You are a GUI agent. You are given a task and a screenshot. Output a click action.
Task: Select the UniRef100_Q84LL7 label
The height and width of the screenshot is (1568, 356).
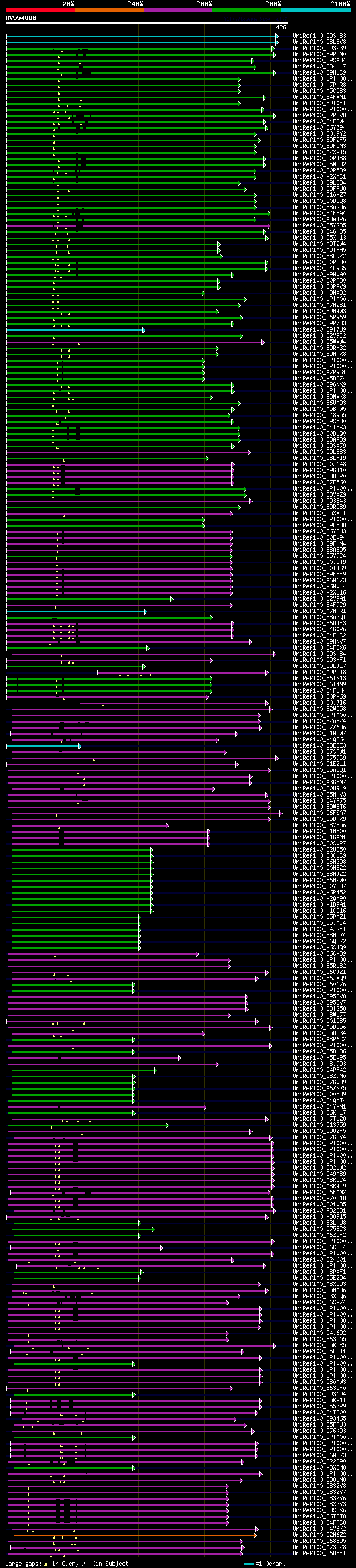click(319, 66)
